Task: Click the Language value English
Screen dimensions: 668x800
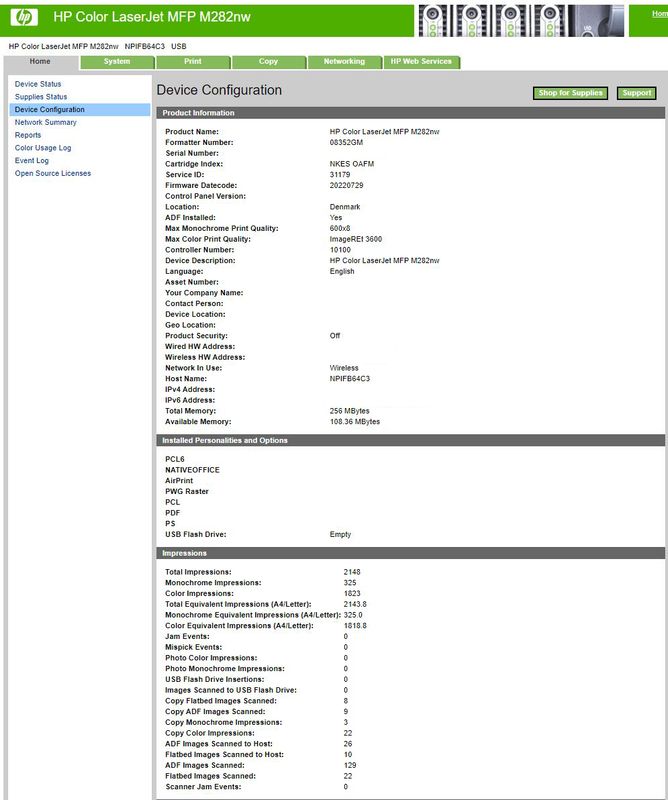Action: pos(342,271)
